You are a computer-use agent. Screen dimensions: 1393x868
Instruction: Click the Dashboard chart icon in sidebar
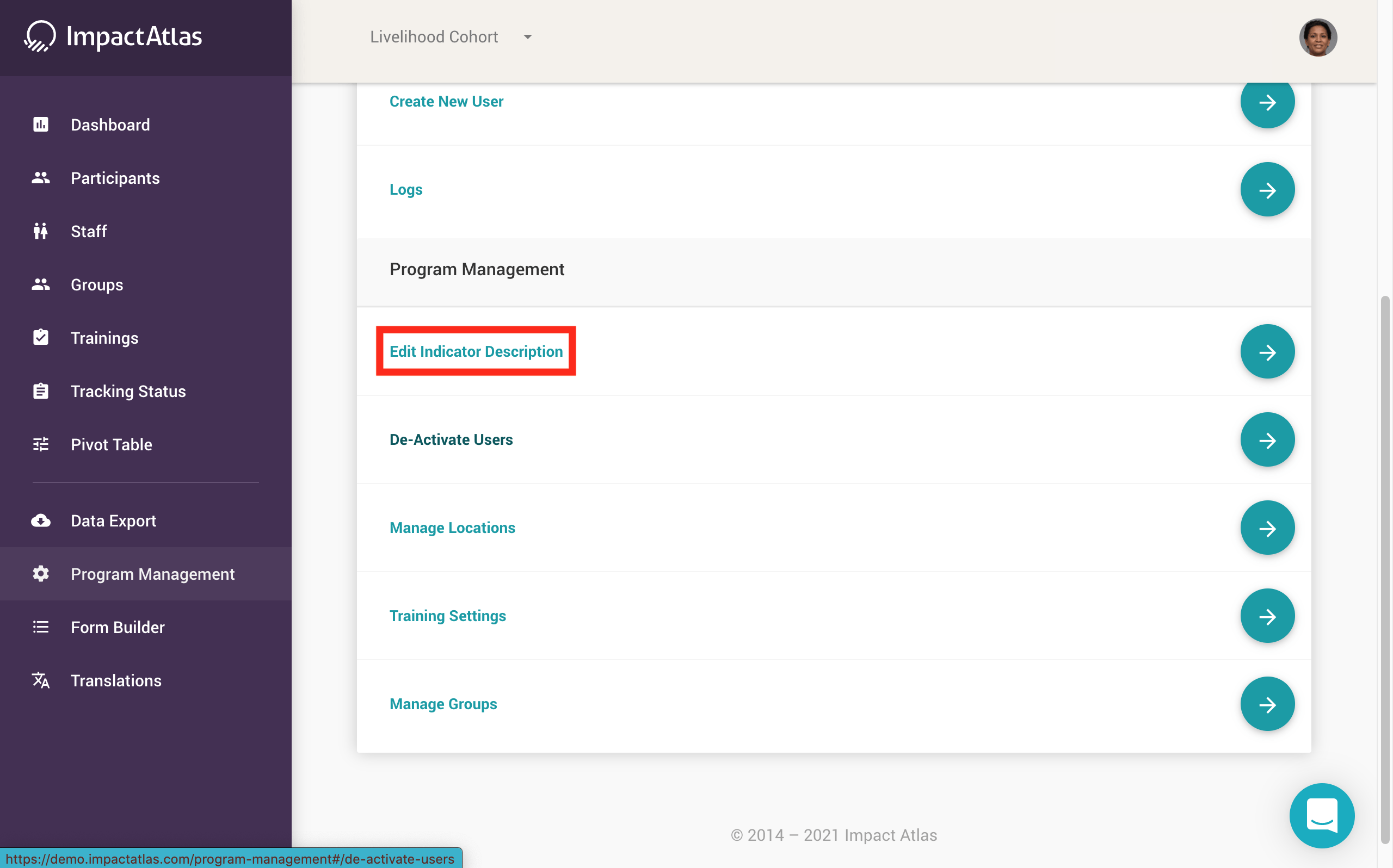(41, 125)
